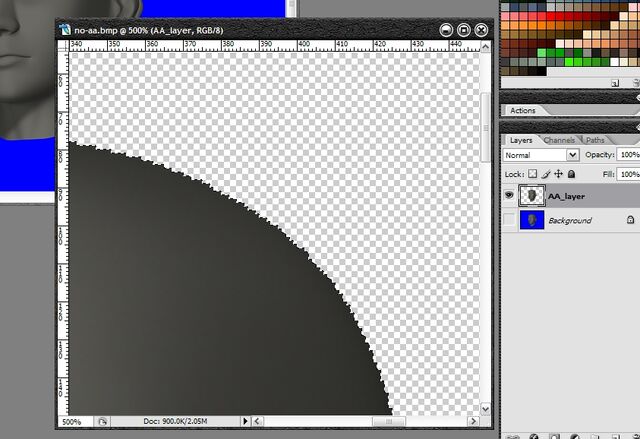
Task: Click the layer Fill value field
Action: (x=629, y=174)
